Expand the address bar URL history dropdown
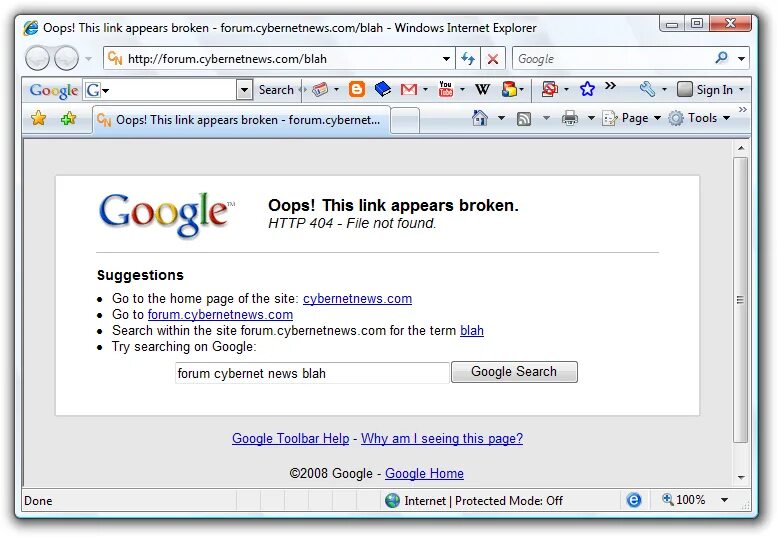The image size is (777, 537). pos(446,59)
